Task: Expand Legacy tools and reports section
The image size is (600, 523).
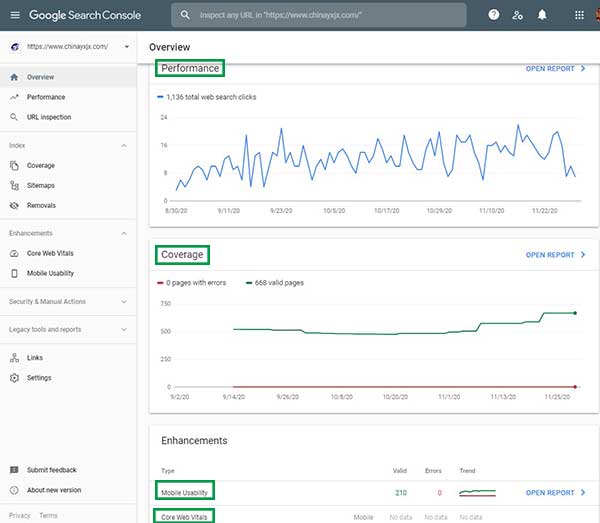Action: [x=124, y=329]
